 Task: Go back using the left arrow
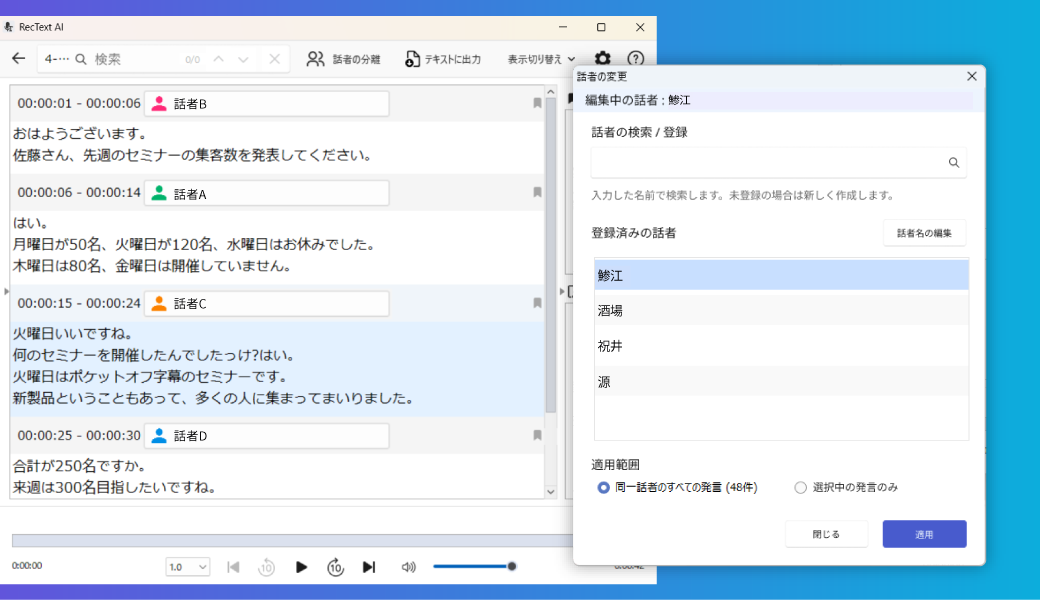click(18, 59)
